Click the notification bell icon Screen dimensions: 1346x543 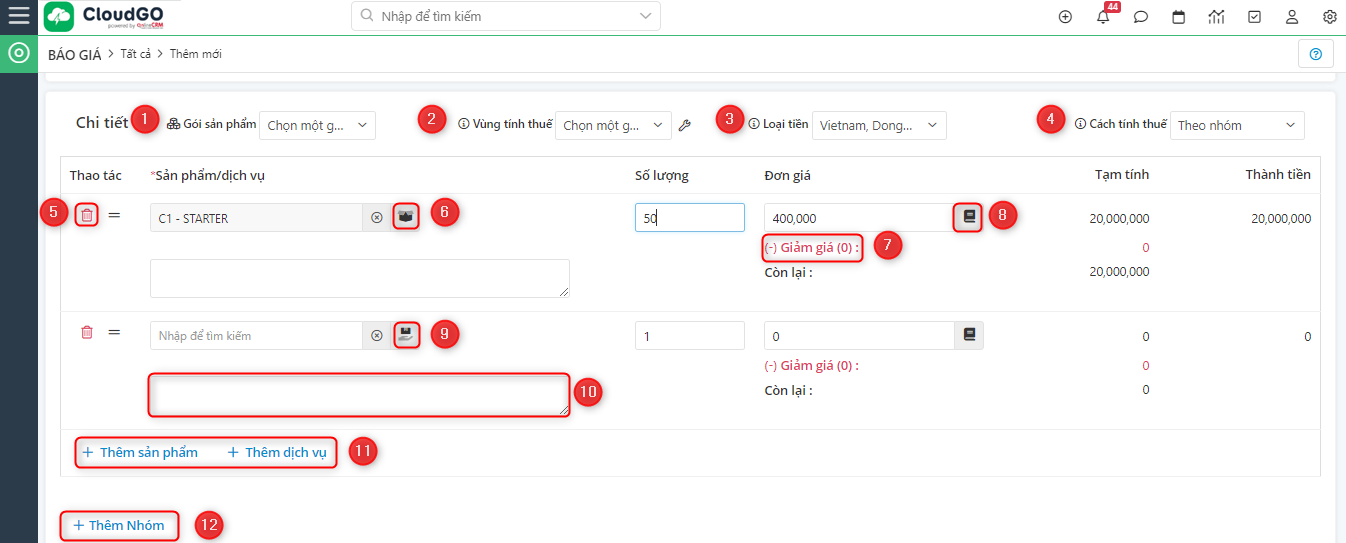point(1104,17)
